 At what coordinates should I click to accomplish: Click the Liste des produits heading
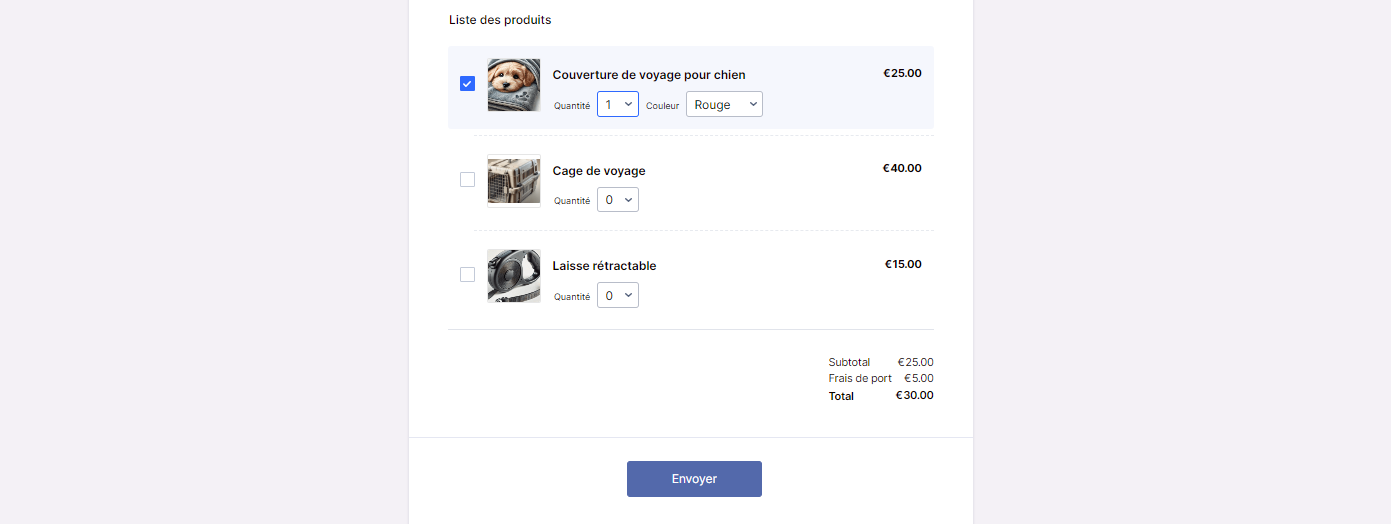[500, 20]
